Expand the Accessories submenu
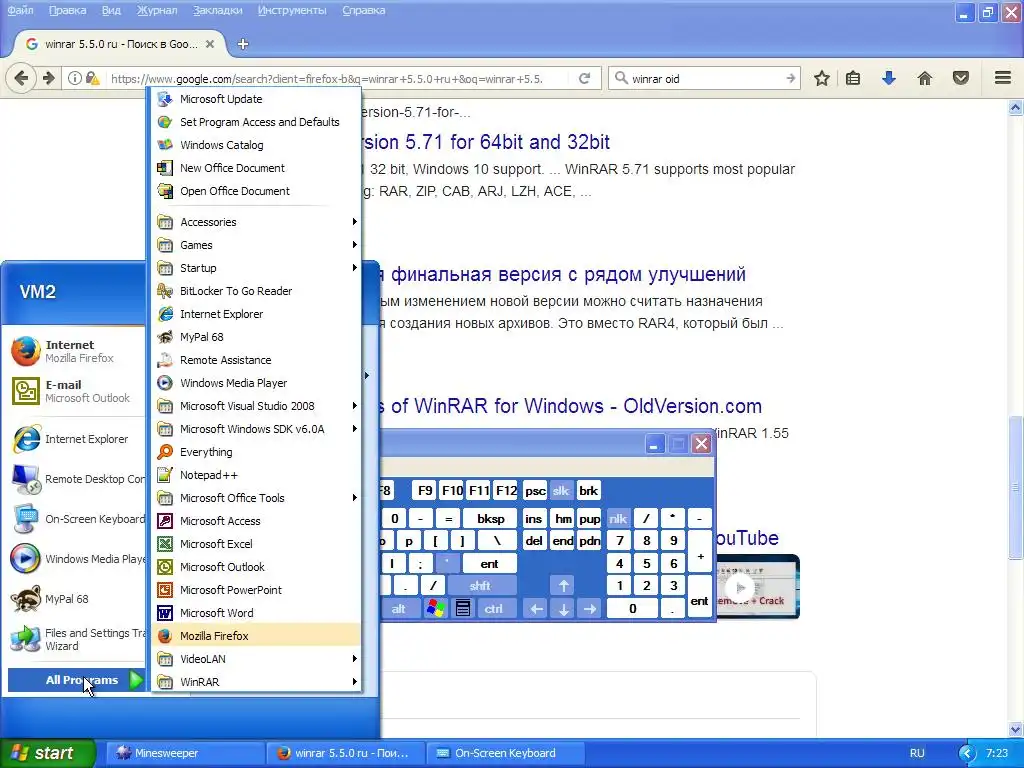This screenshot has width=1024, height=768. (x=256, y=222)
